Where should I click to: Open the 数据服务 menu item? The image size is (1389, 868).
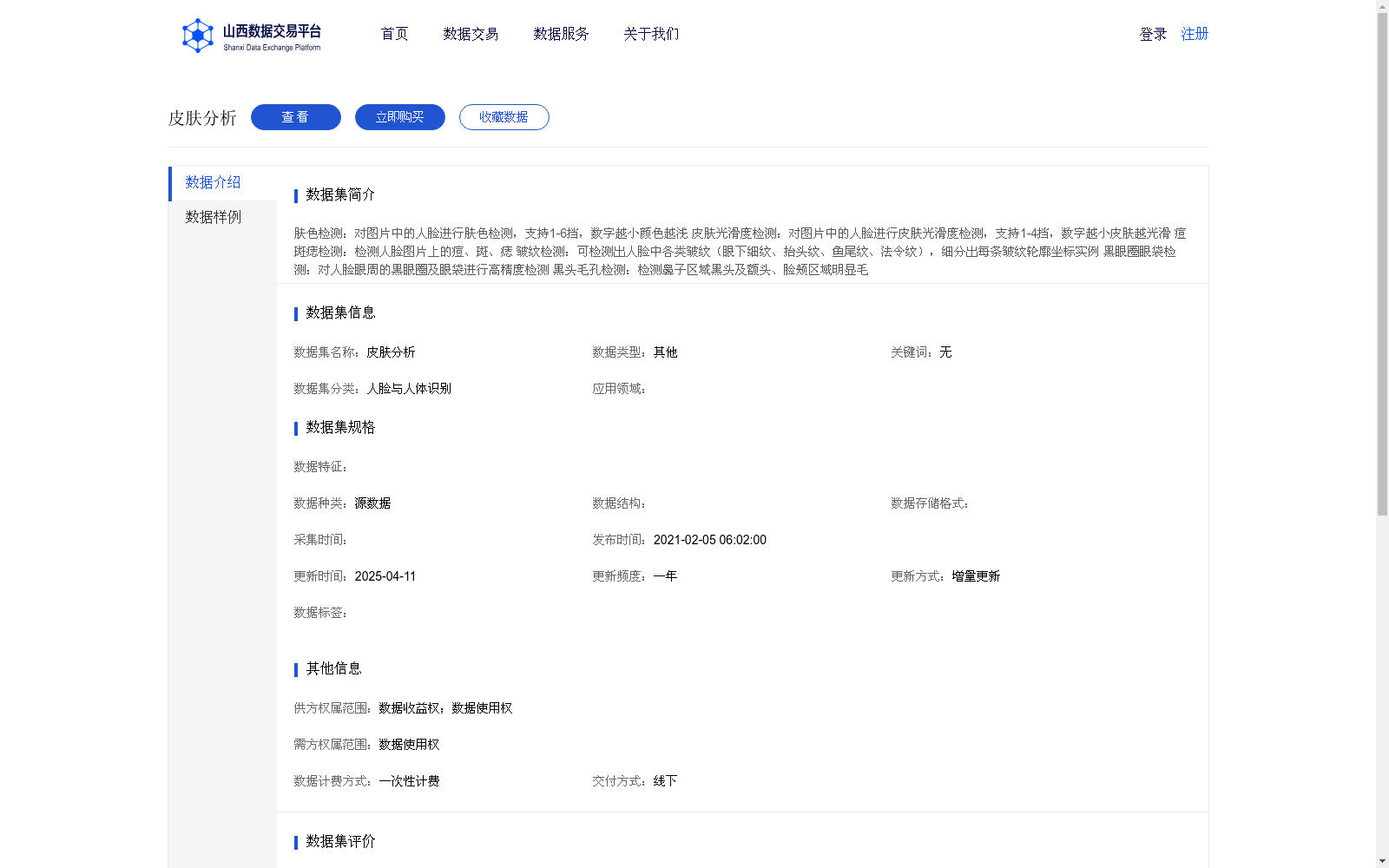click(x=561, y=34)
